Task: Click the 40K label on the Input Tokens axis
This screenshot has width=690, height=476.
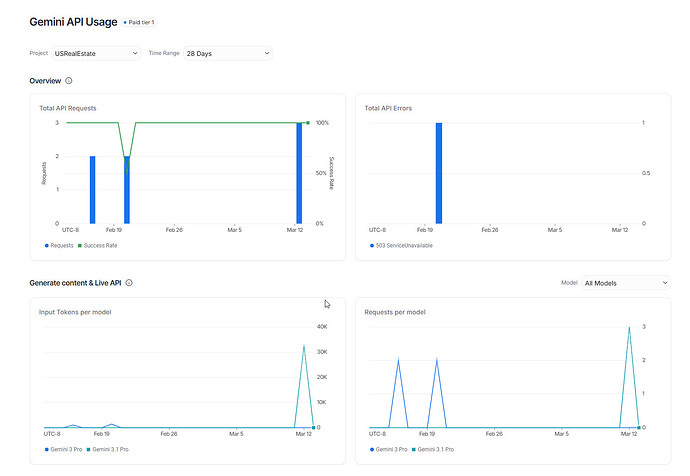Action: click(322, 326)
